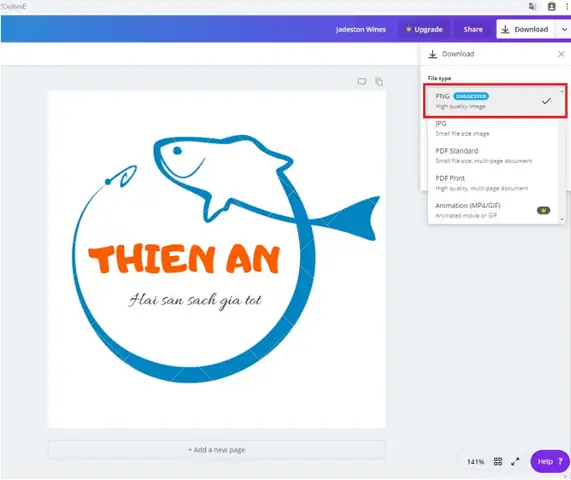Select PDF Print file type

click(493, 183)
